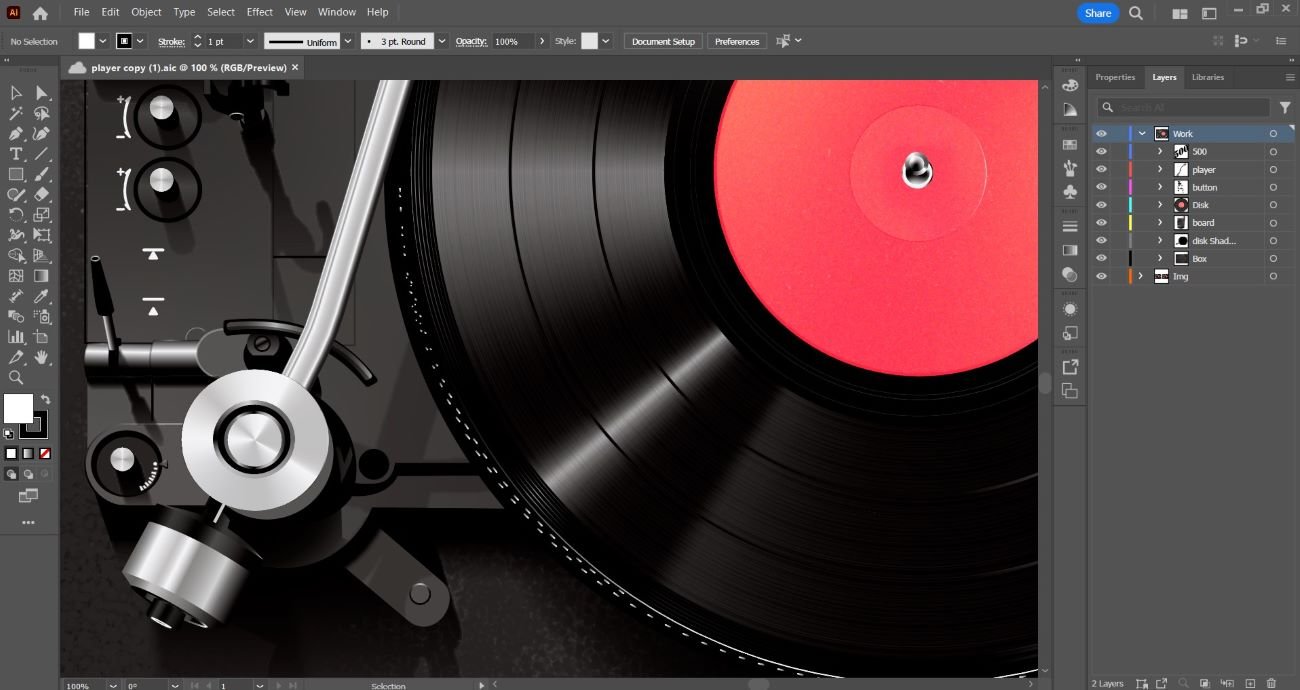1300x690 pixels.
Task: Toggle visibility of the player layer
Action: click(1101, 170)
